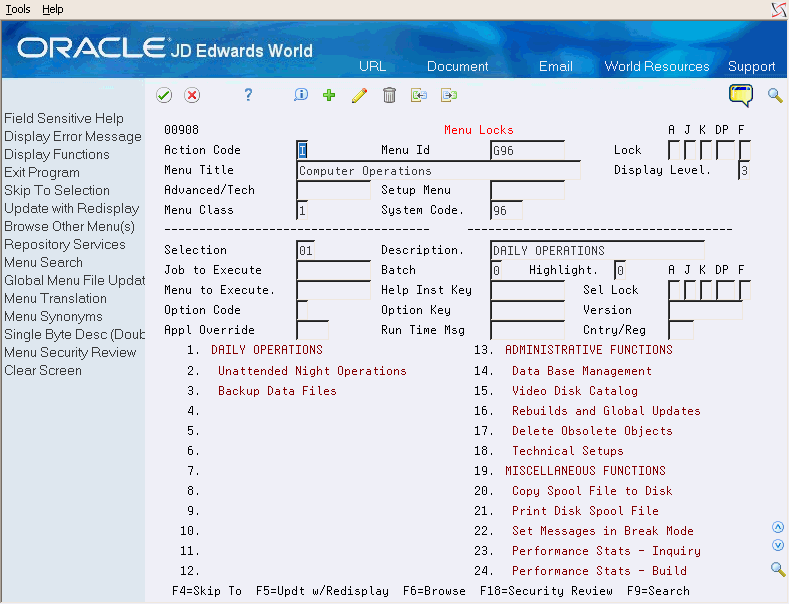This screenshot has width=789, height=604.
Task: Select Unattended Night Operations menu entry
Action: pos(312,371)
